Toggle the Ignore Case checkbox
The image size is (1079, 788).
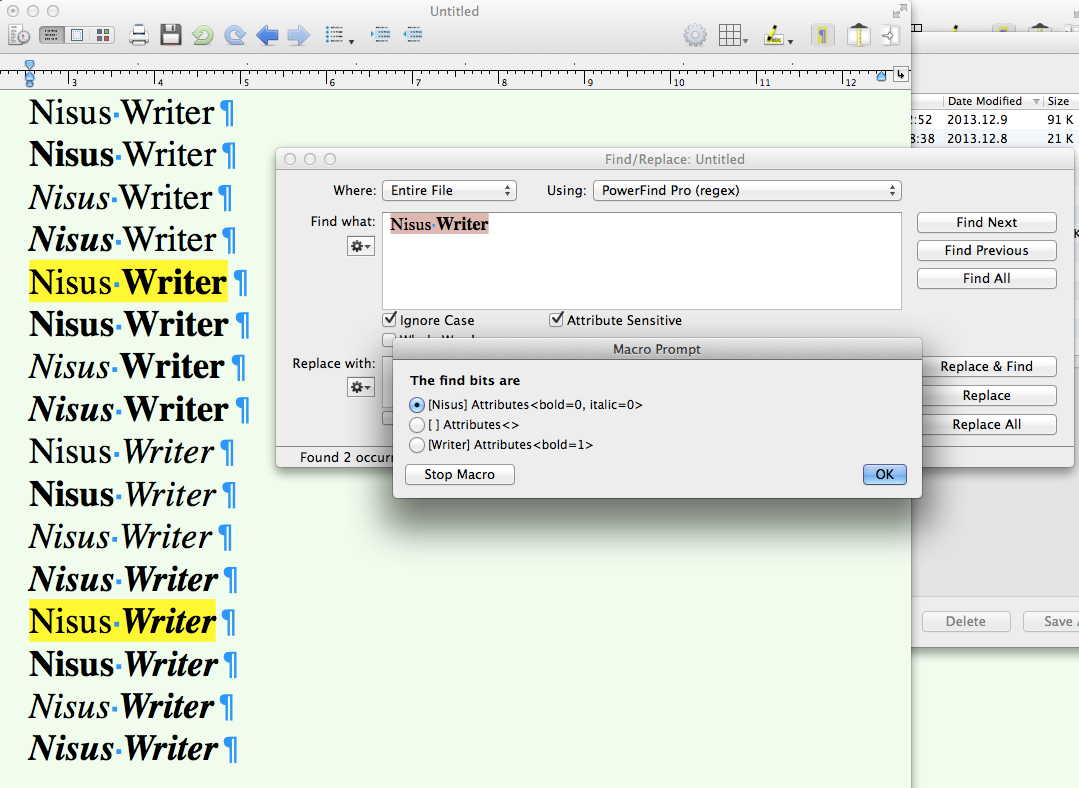click(390, 320)
